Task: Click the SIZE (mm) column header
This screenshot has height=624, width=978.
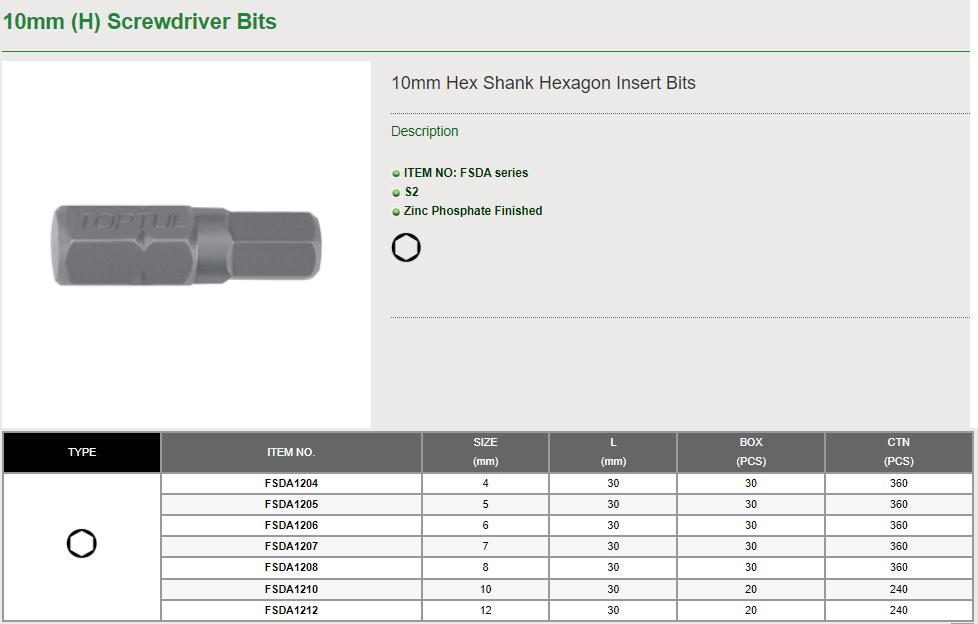Action: click(x=485, y=452)
